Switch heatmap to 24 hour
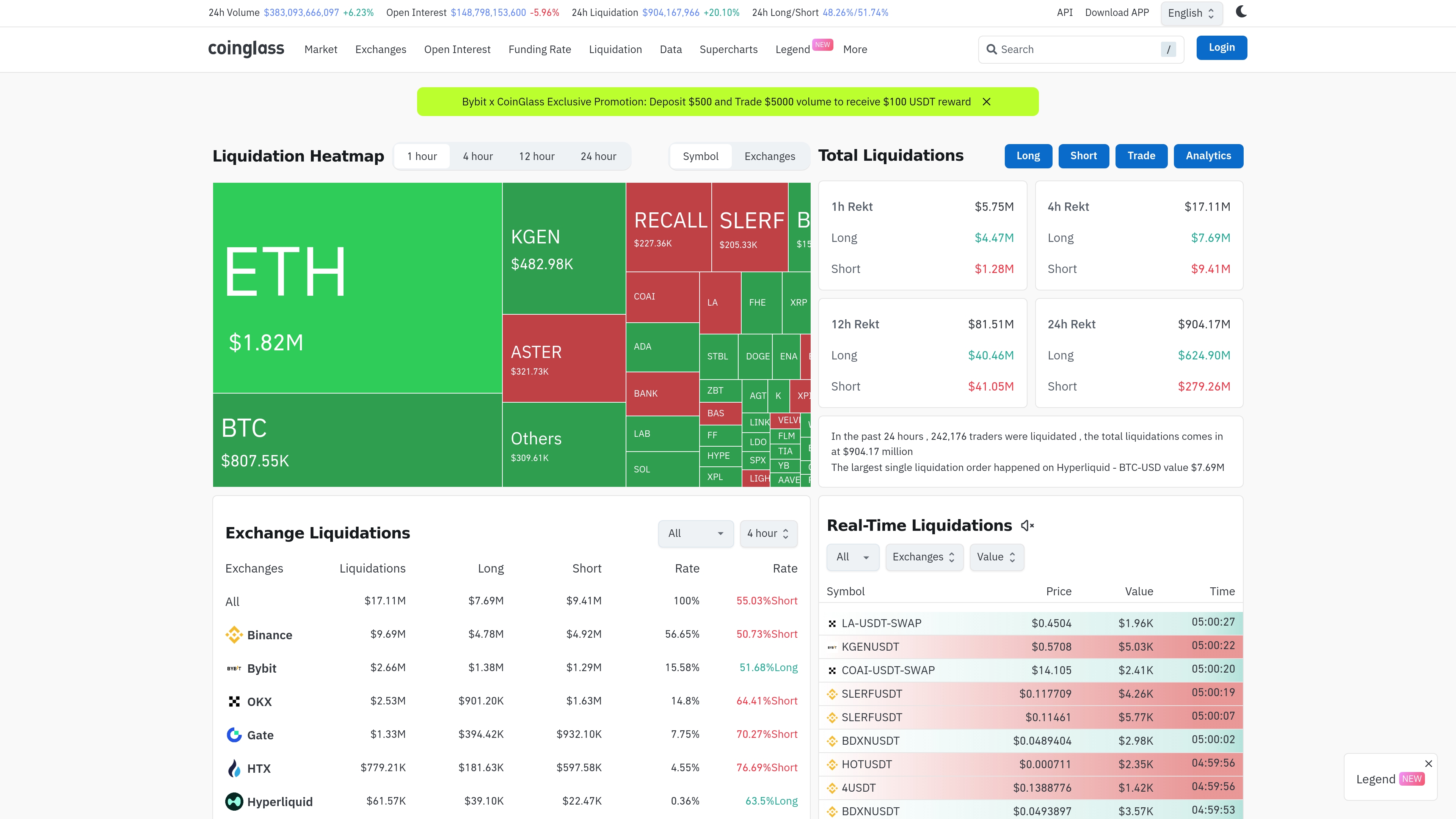This screenshot has width=1456, height=819. 598,157
